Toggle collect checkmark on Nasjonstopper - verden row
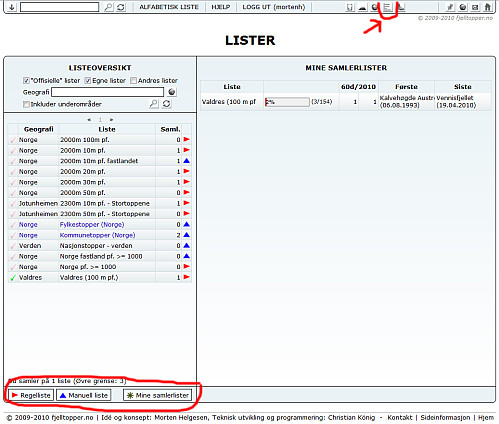 13,246
